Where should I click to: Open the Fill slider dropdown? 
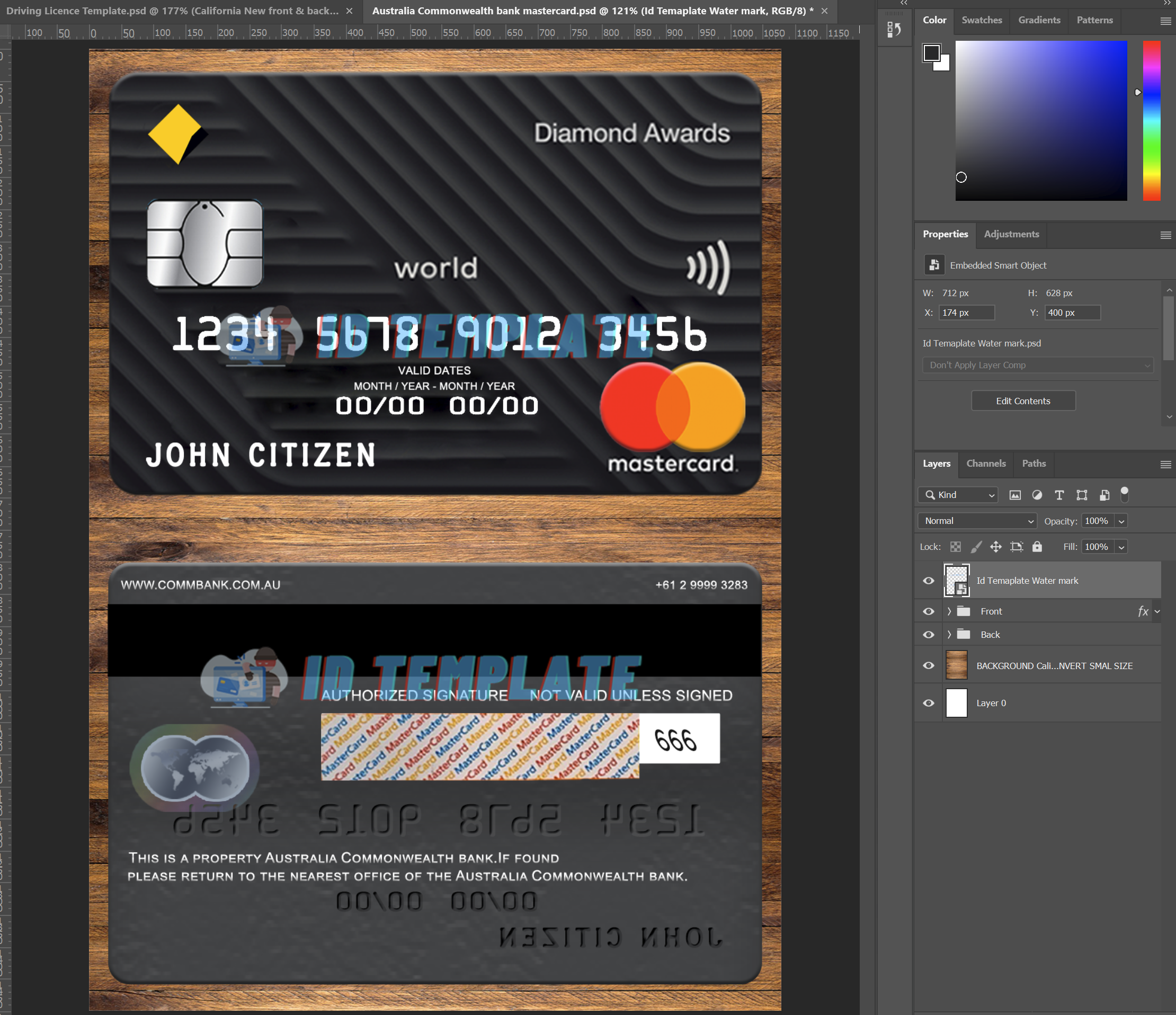click(1121, 547)
